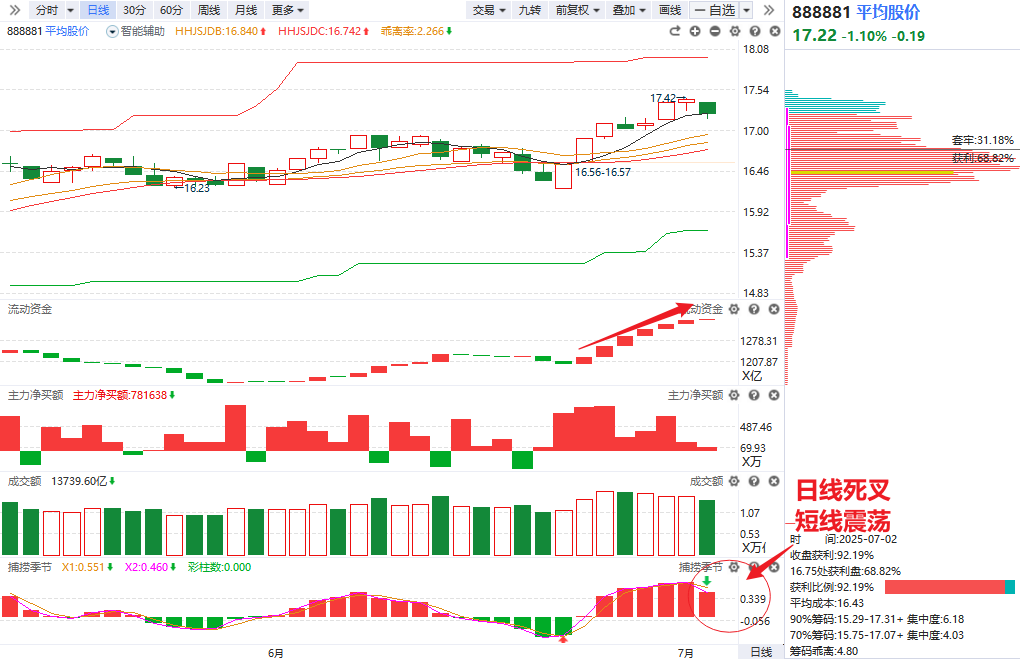Switch to the 30分 timeframe
Image resolution: width=1020 pixels, height=659 pixels.
click(x=135, y=10)
